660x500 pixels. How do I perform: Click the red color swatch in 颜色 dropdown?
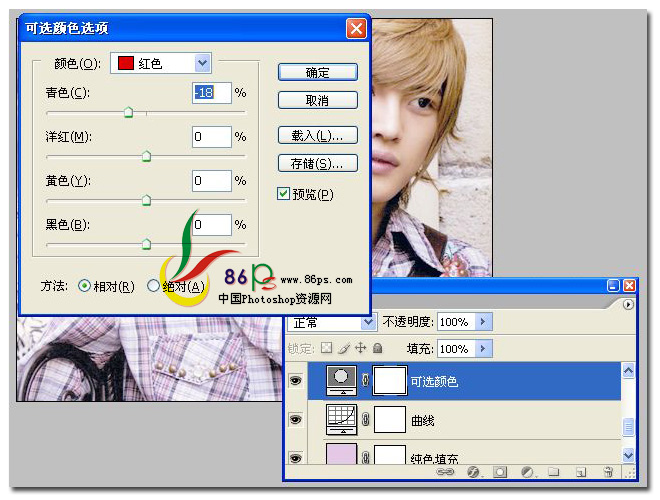coord(125,63)
